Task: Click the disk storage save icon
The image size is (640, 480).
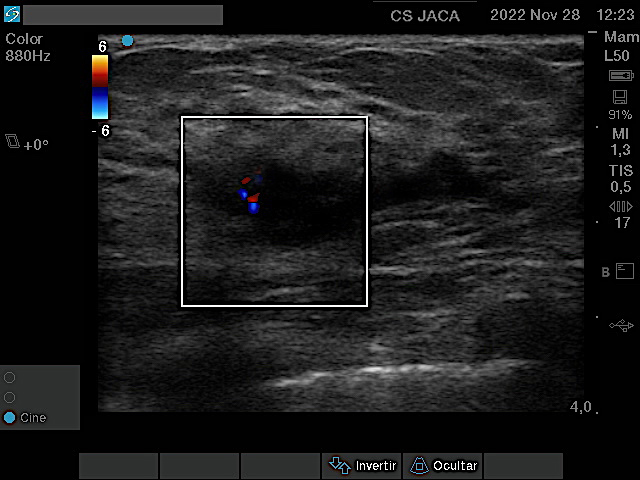Action: tap(620, 97)
